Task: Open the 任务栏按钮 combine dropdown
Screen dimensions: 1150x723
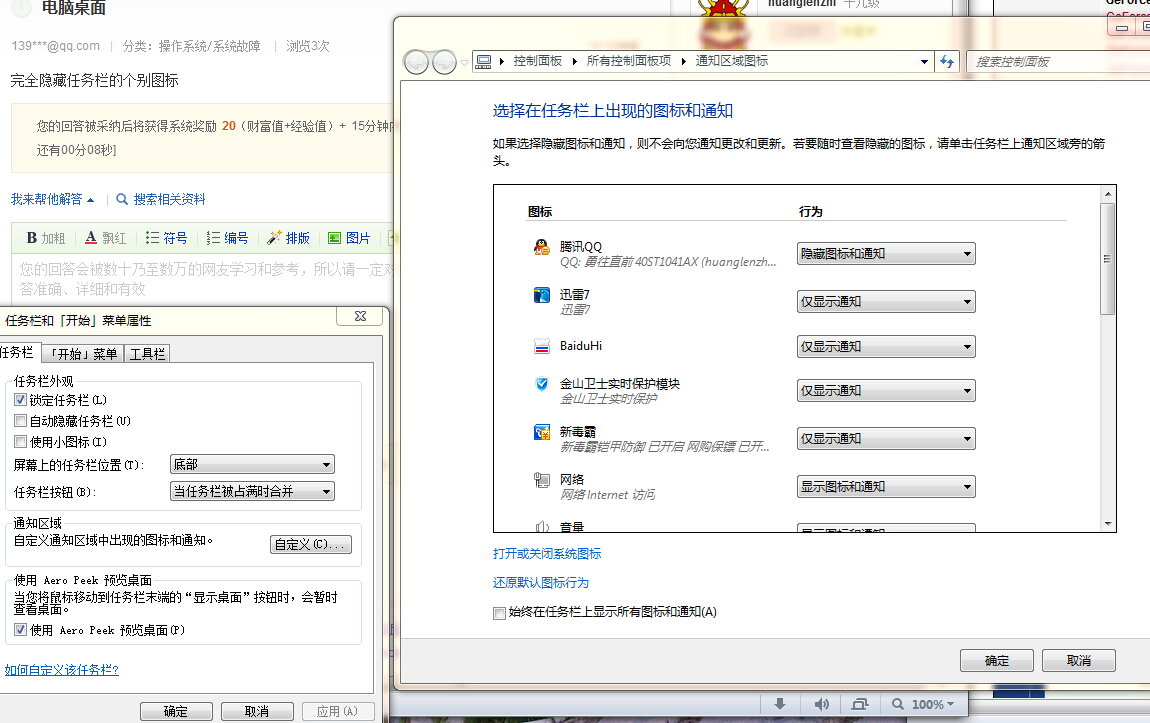Action: coord(252,491)
